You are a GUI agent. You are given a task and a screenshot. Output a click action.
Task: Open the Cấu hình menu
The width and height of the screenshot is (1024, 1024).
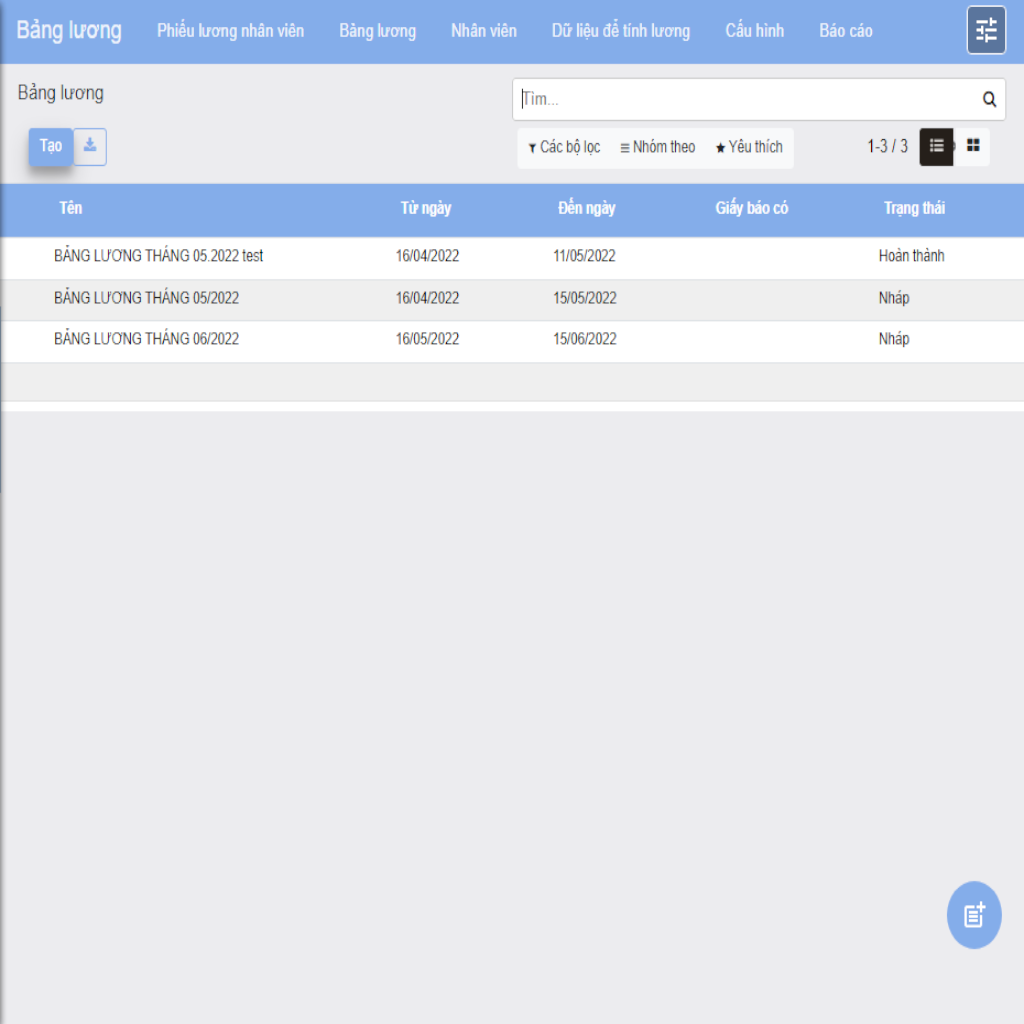tap(754, 31)
